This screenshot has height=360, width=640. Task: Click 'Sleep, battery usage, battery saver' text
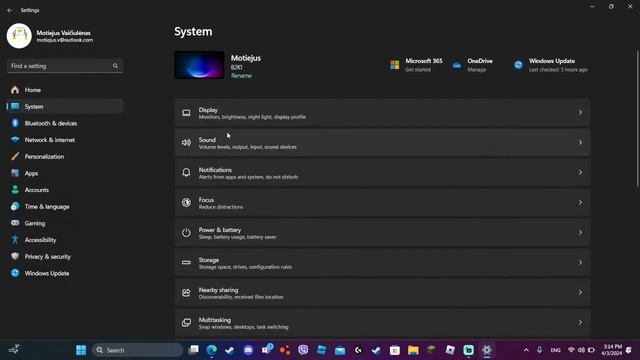pyautogui.click(x=238, y=237)
